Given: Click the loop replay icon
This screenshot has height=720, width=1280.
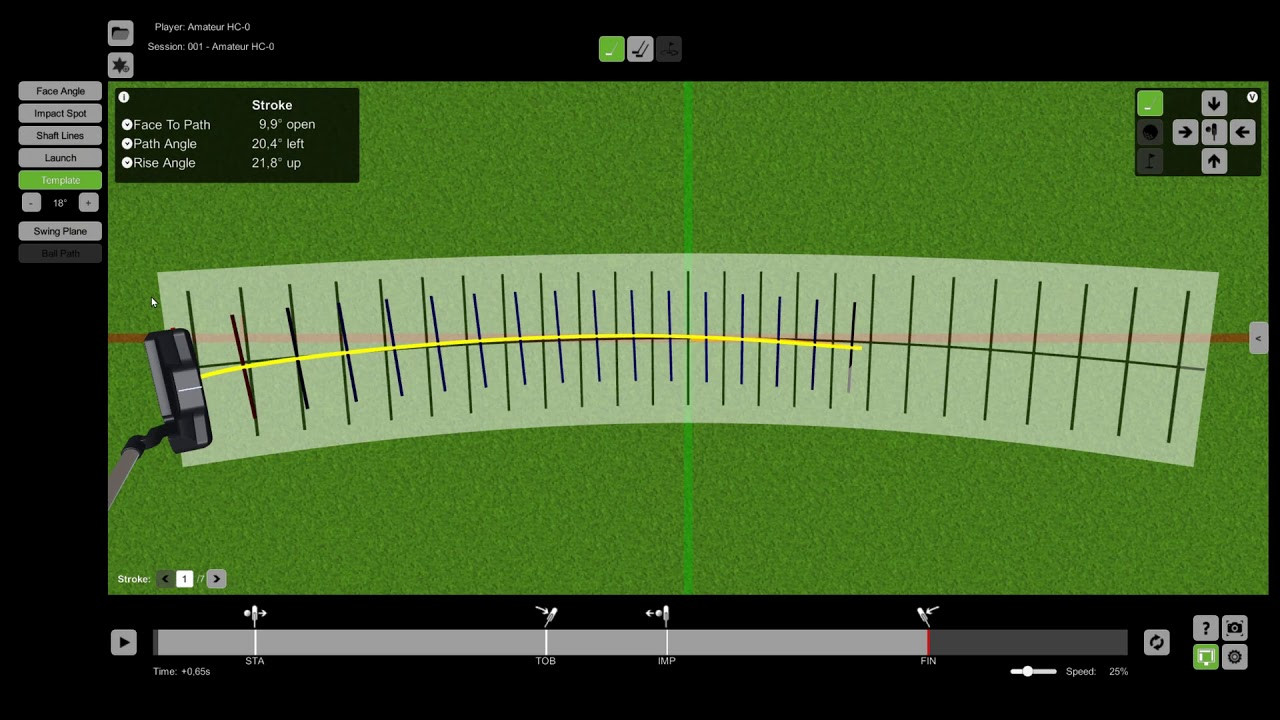Looking at the screenshot, I should 1156,643.
